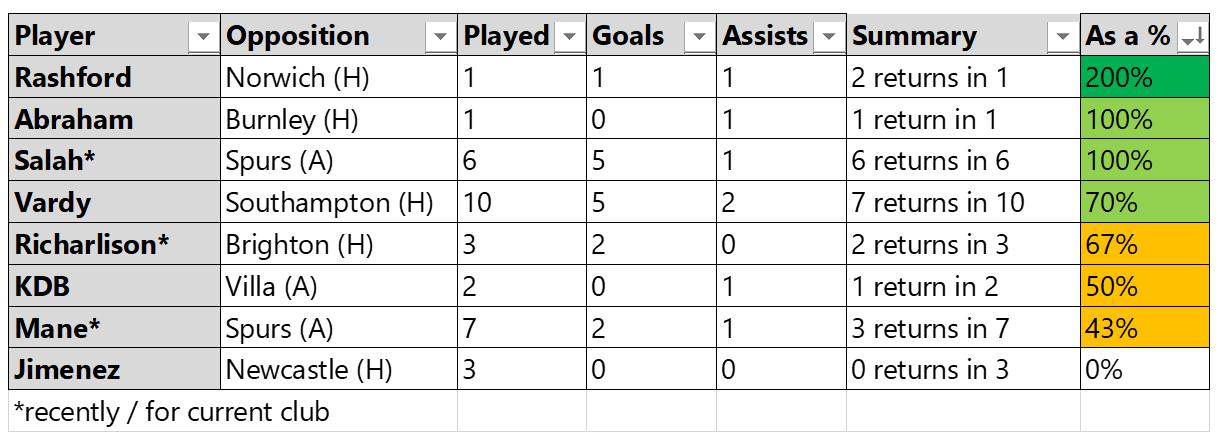Viewport: 1221px width, 442px height.
Task: Select the dark green 200% cell
Action: tap(1145, 78)
